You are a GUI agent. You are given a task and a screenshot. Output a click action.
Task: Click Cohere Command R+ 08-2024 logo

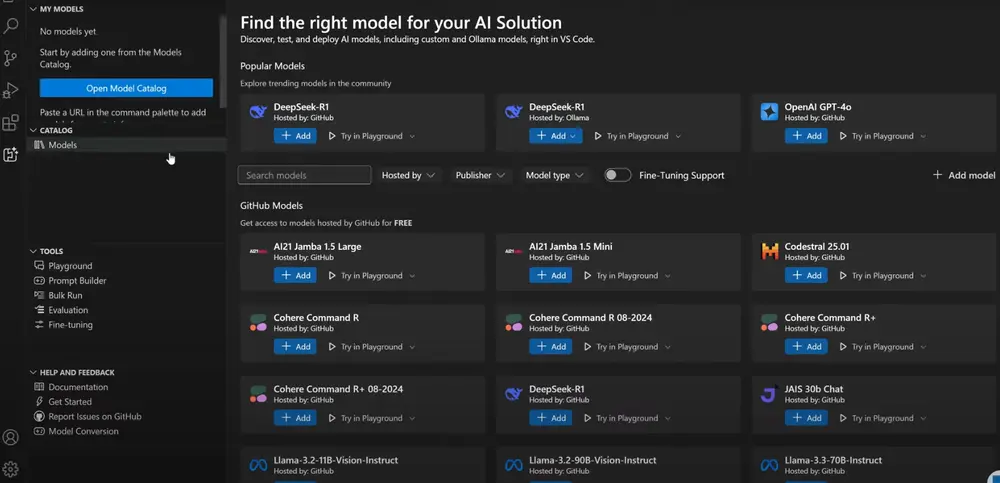pos(258,394)
